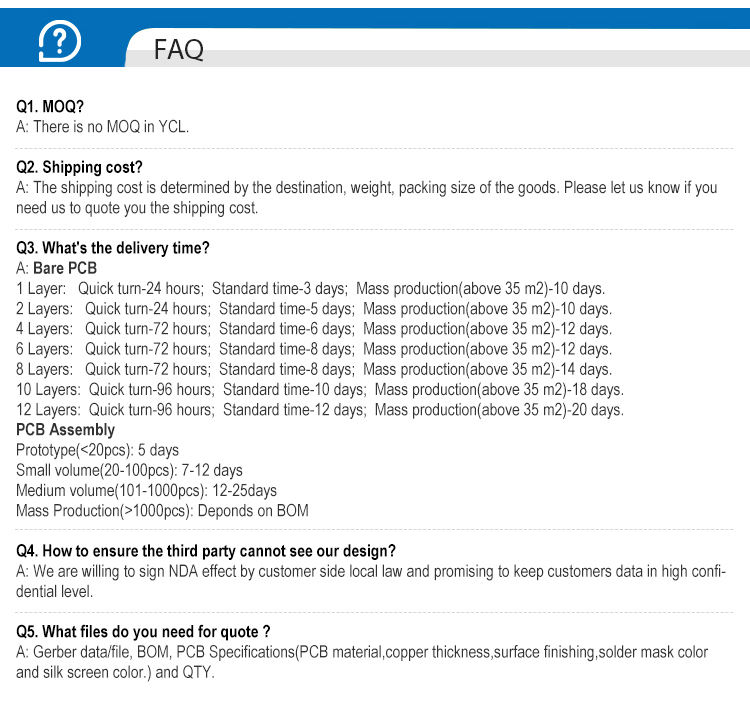Click the 10 Layers delivery time row

coord(320,389)
